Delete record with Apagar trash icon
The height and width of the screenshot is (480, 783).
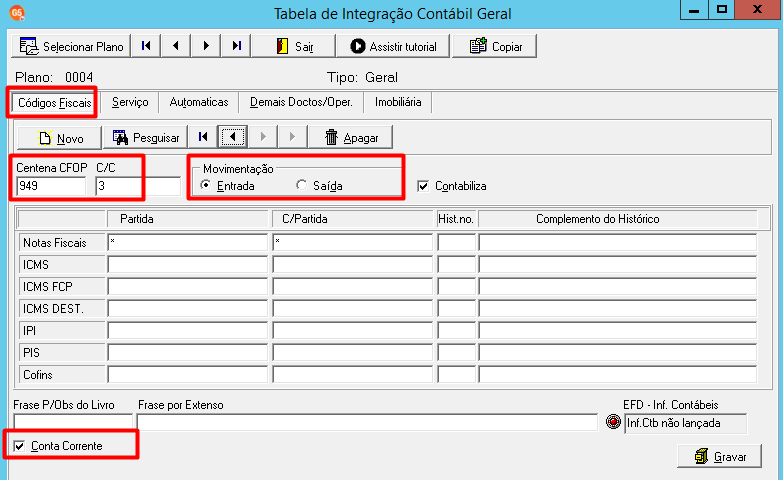351,138
